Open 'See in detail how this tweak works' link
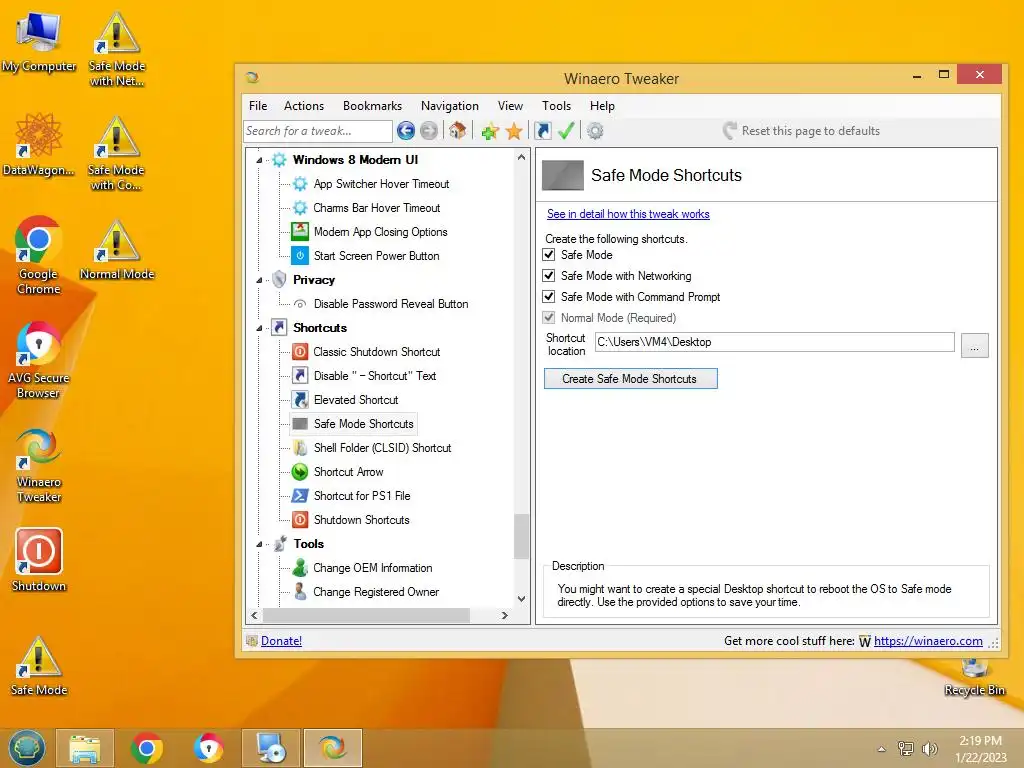Viewport: 1024px width, 768px height. pyautogui.click(x=628, y=214)
